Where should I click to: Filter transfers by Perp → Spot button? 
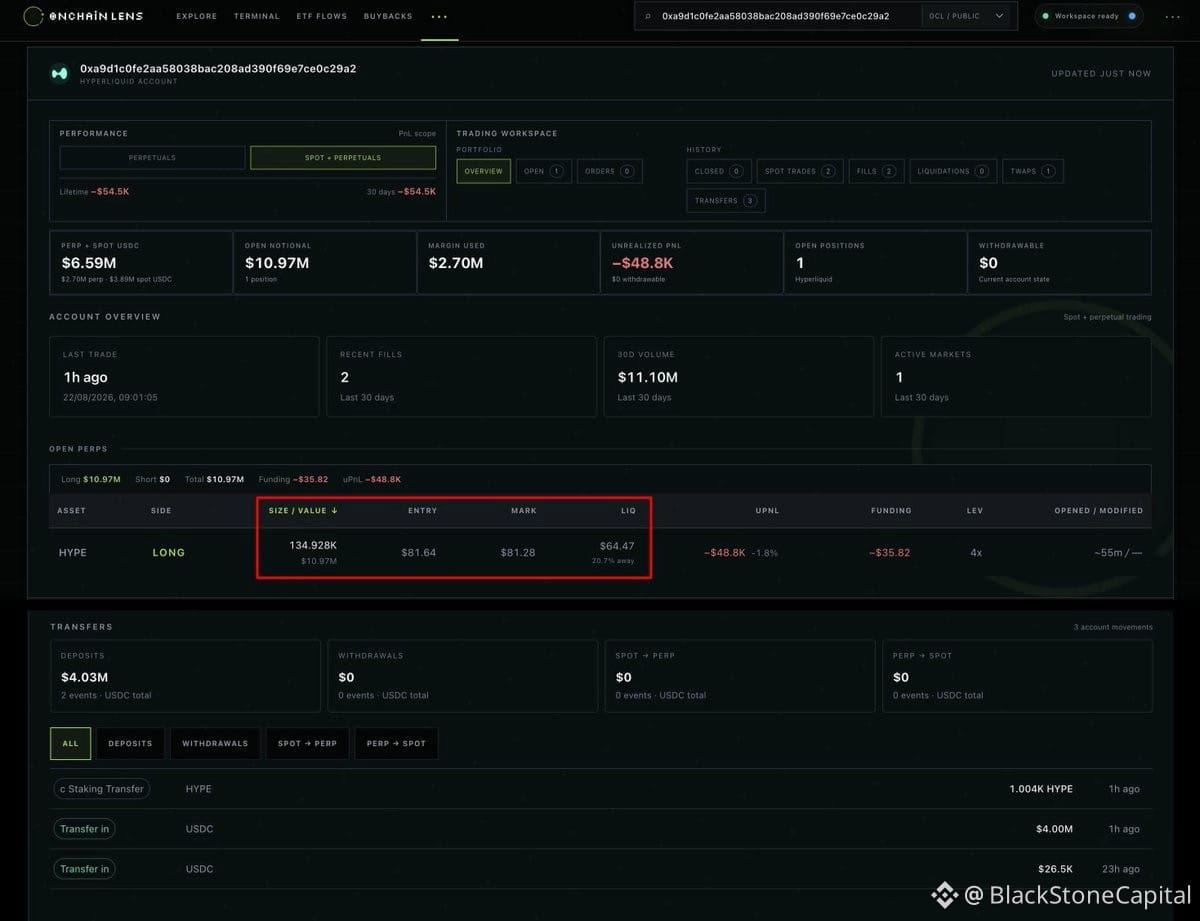pyautogui.click(x=396, y=743)
